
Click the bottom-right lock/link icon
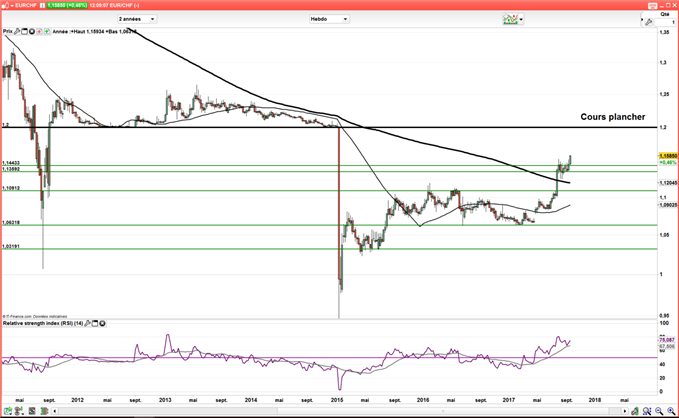coord(635,411)
